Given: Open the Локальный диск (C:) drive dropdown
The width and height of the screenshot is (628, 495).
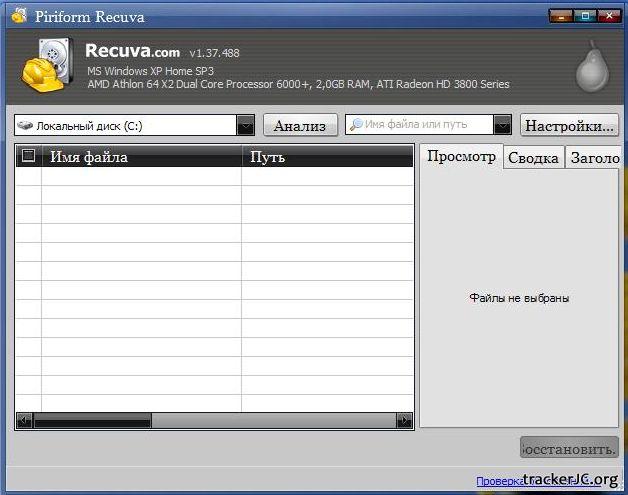Looking at the screenshot, I should coord(245,125).
